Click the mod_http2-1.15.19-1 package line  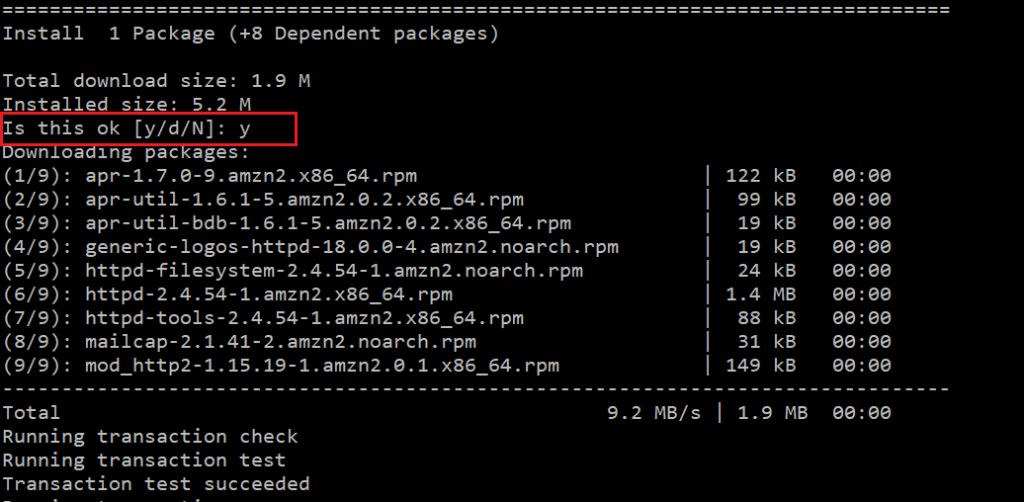pos(447,366)
